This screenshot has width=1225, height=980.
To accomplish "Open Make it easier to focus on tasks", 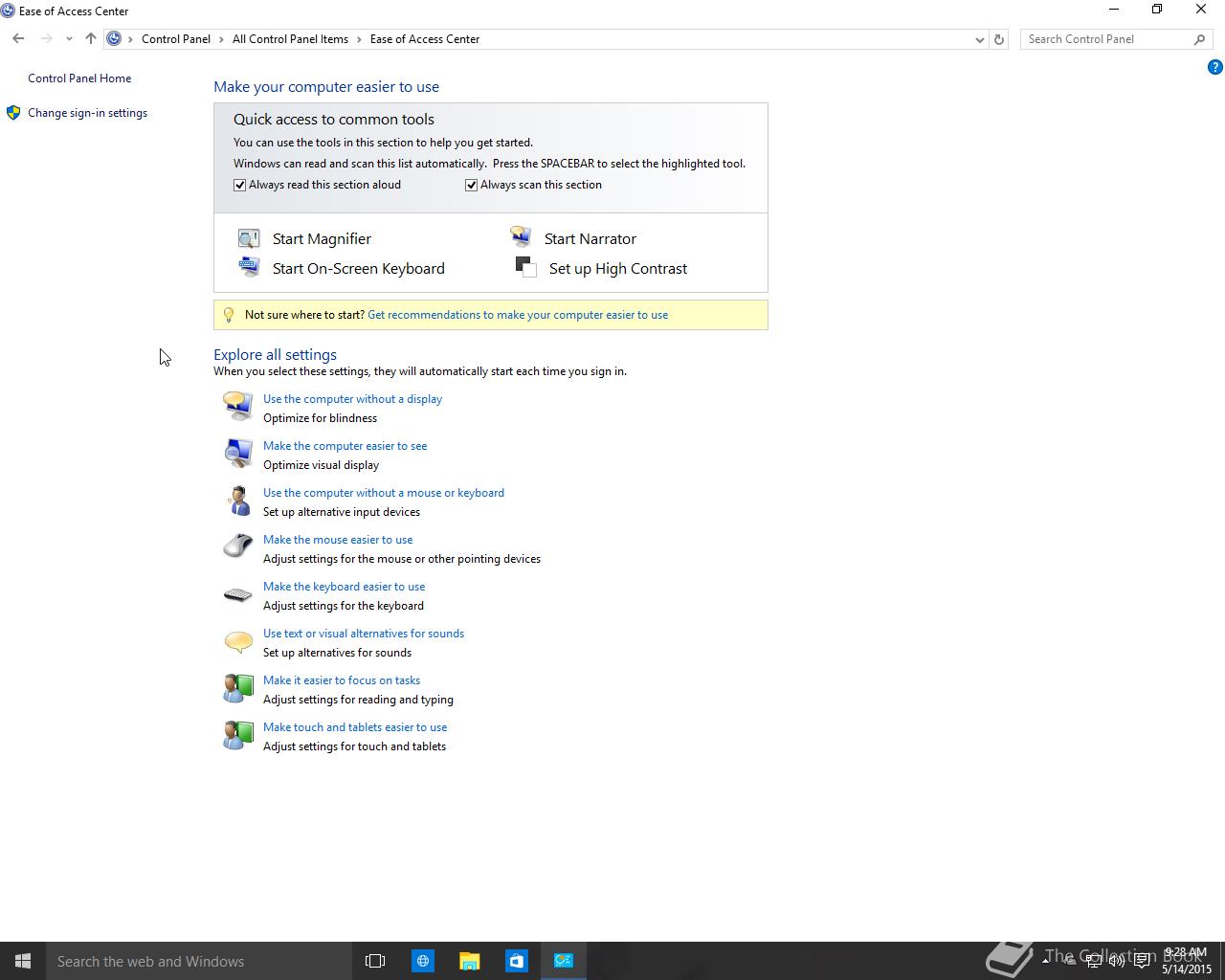I will click(x=342, y=680).
